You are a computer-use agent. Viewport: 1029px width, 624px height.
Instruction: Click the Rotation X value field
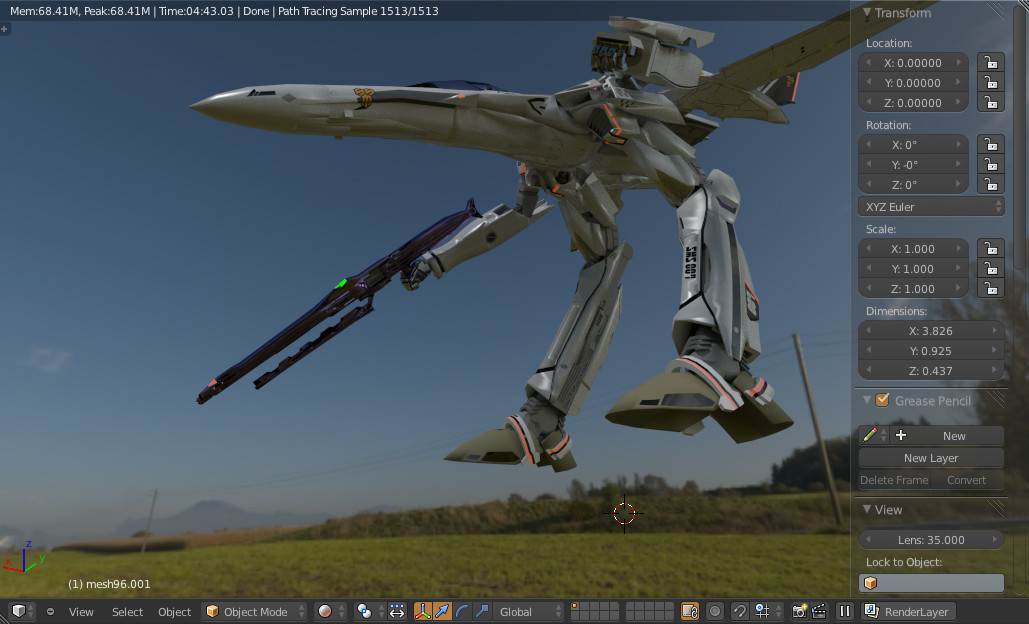coord(913,144)
